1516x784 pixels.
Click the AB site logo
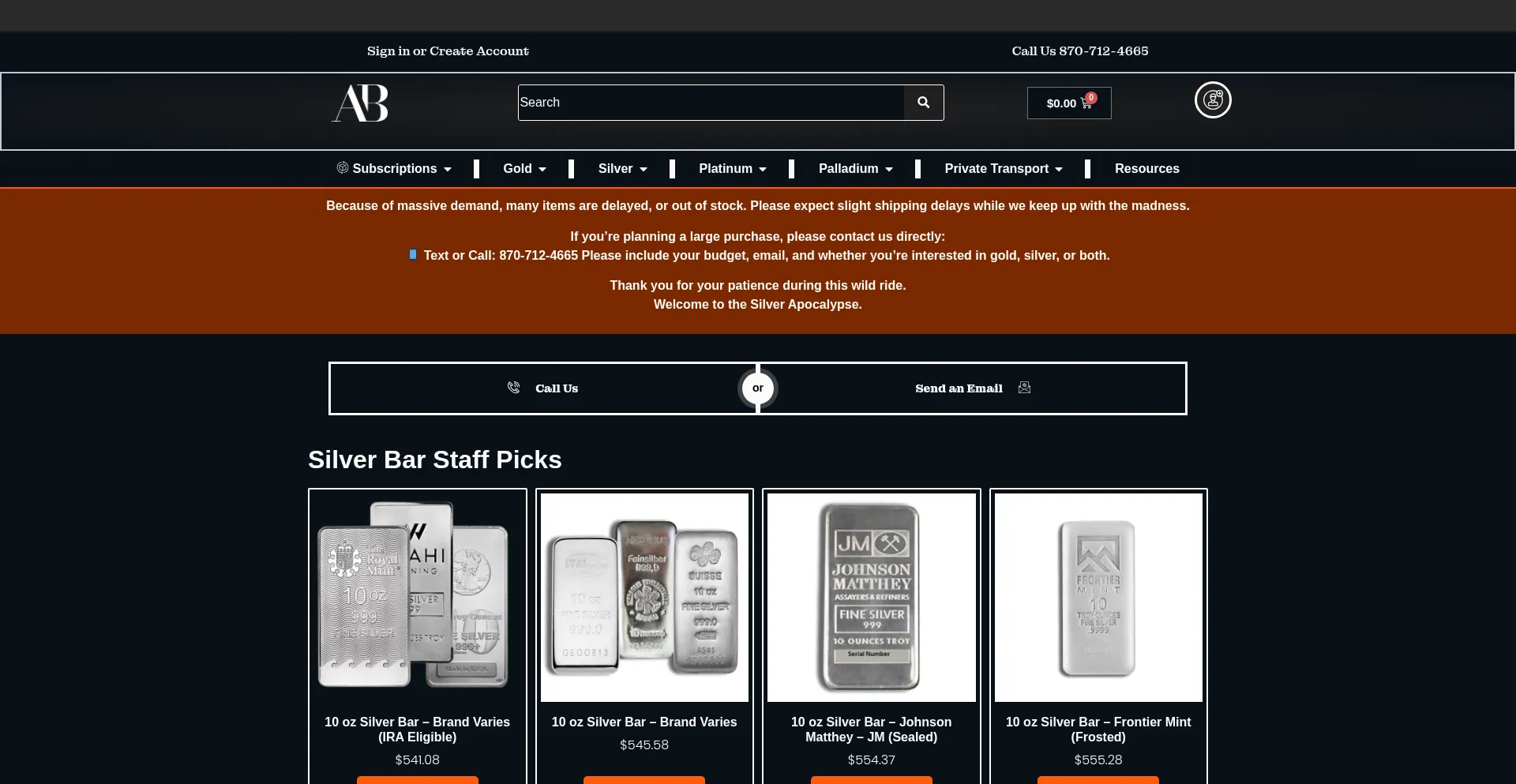[x=360, y=103]
